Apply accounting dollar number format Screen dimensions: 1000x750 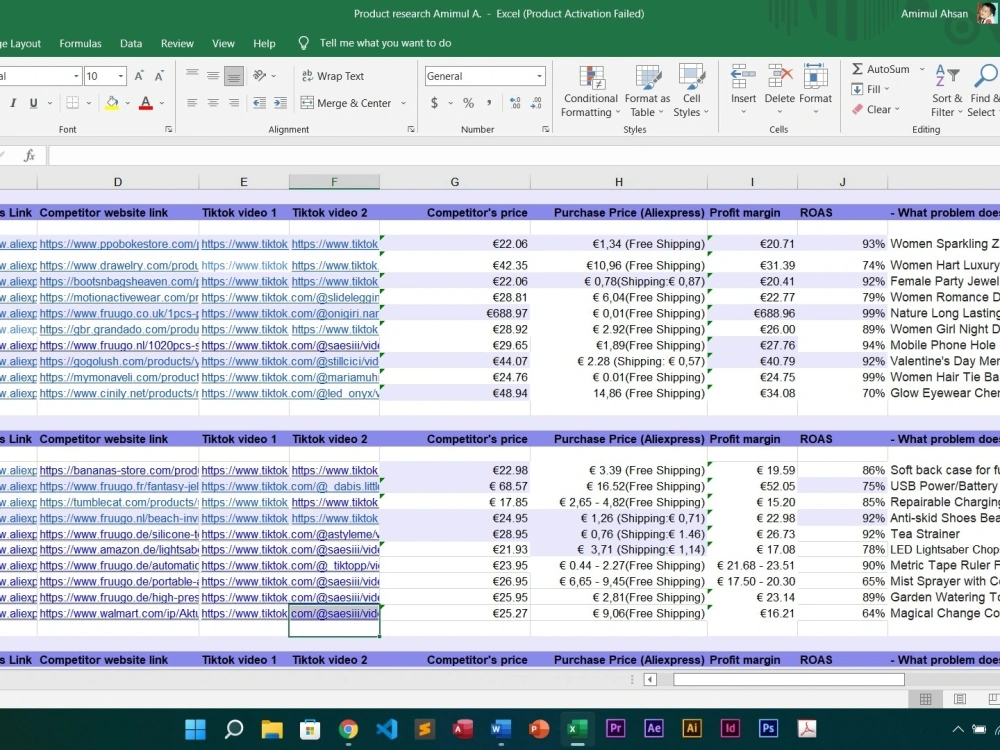coord(434,103)
